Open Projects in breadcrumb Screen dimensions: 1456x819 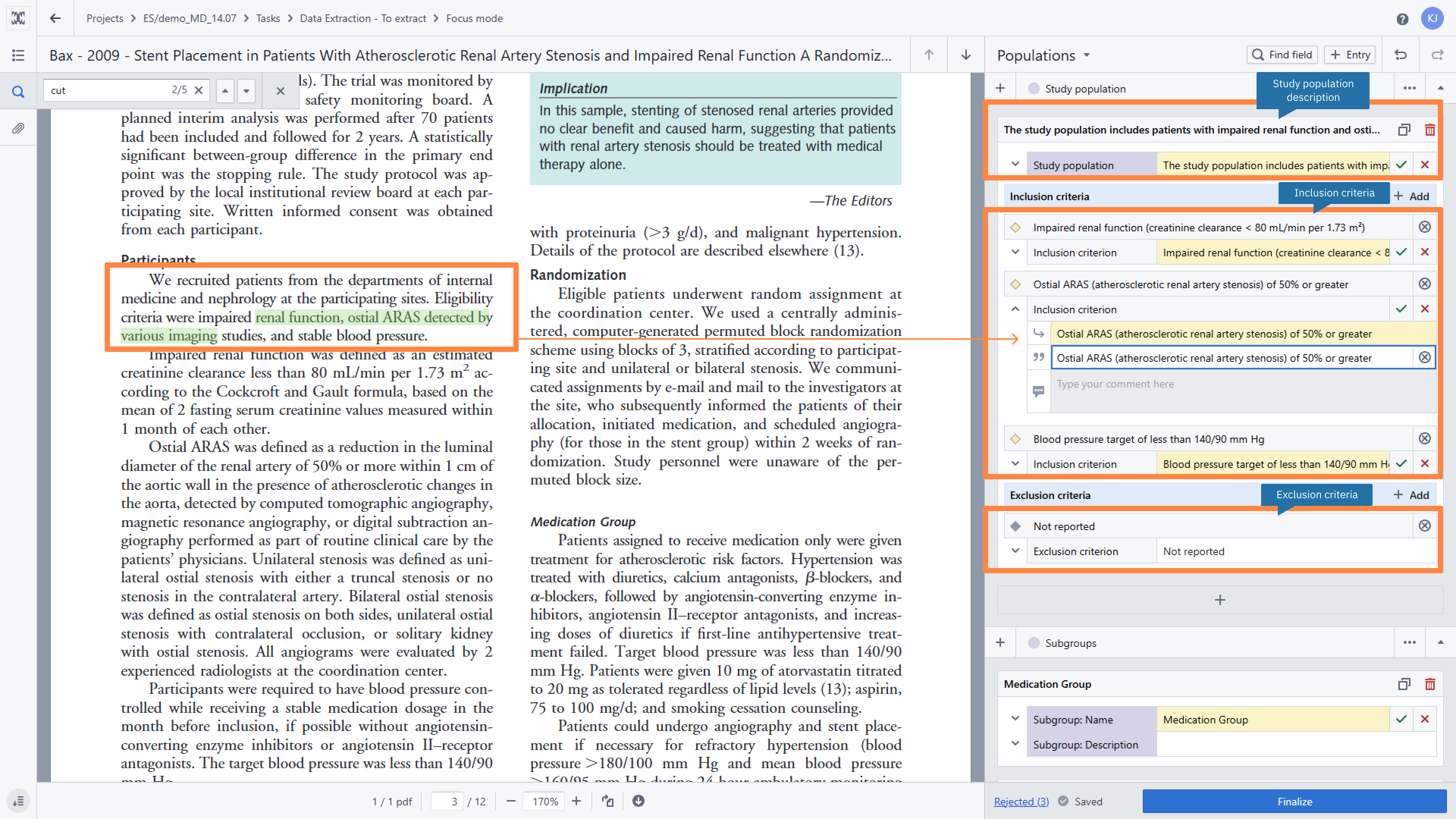tap(105, 18)
